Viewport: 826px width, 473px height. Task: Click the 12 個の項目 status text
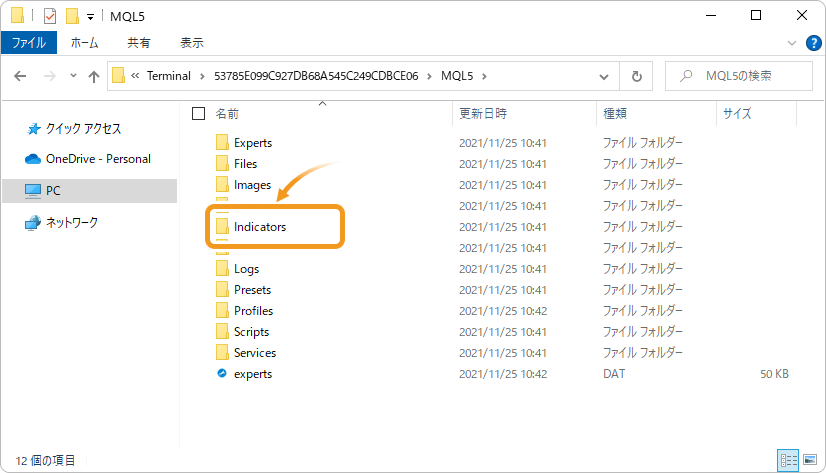tap(45, 461)
